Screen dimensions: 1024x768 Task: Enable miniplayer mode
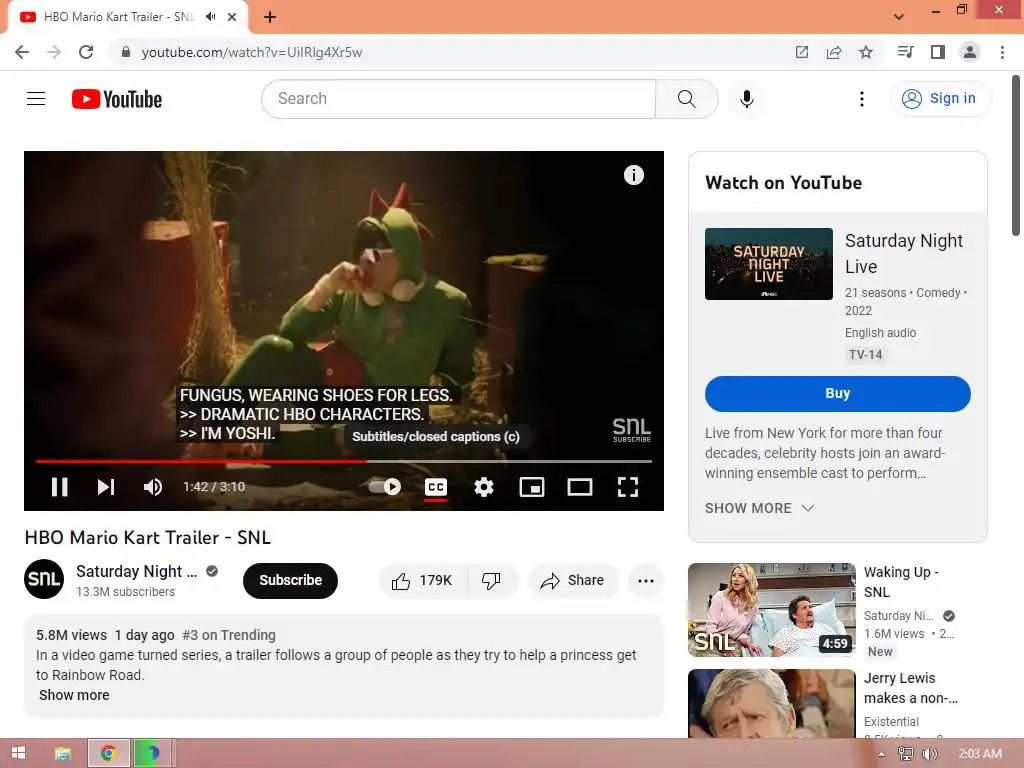click(x=532, y=487)
